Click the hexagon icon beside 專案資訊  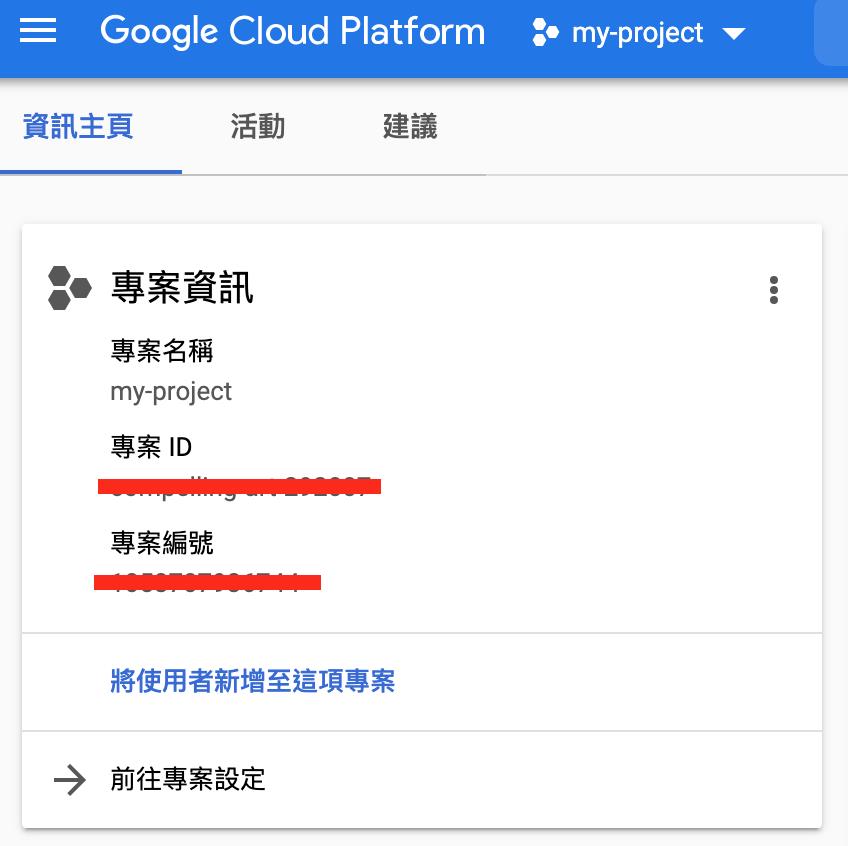tap(69, 288)
